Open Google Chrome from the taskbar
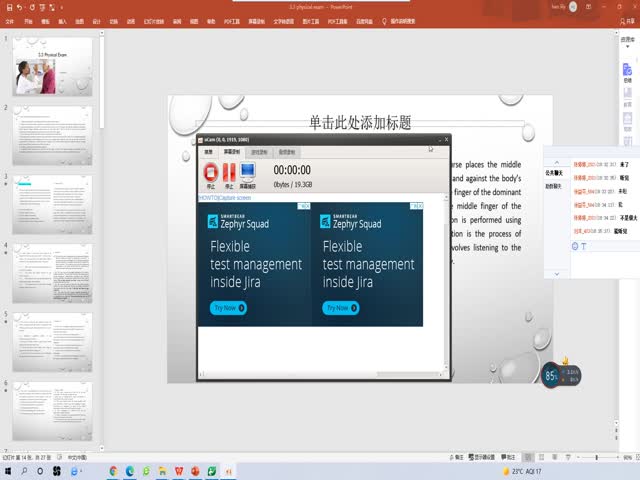This screenshot has width=640, height=480. pos(113,471)
